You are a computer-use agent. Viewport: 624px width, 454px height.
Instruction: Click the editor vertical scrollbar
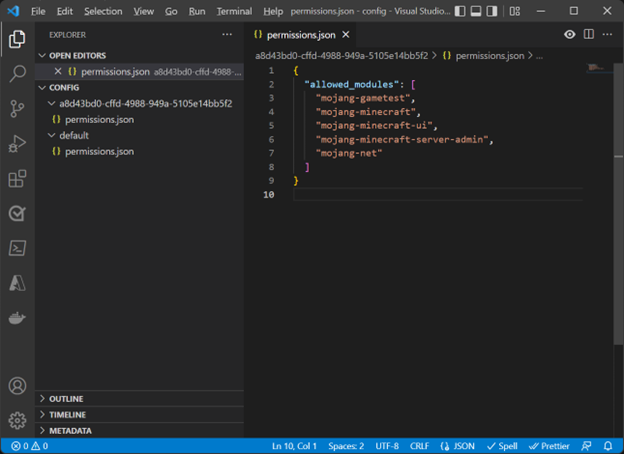618,203
